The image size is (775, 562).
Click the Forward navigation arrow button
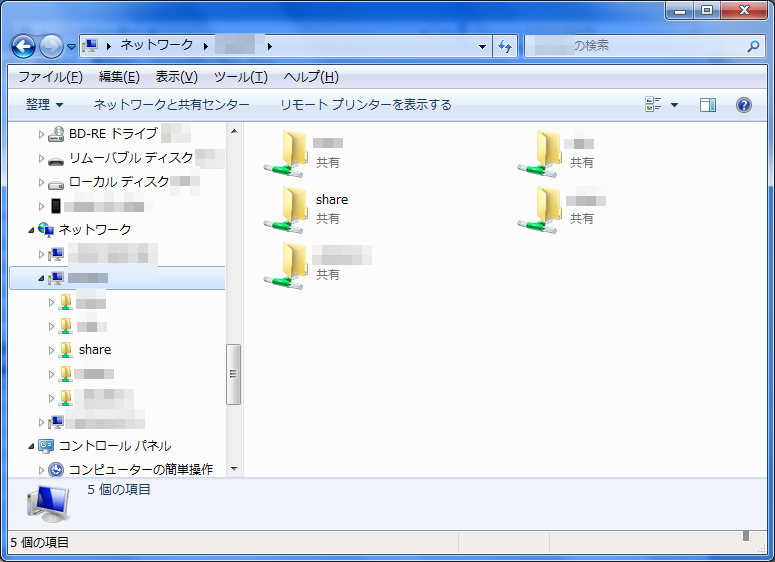click(50, 46)
